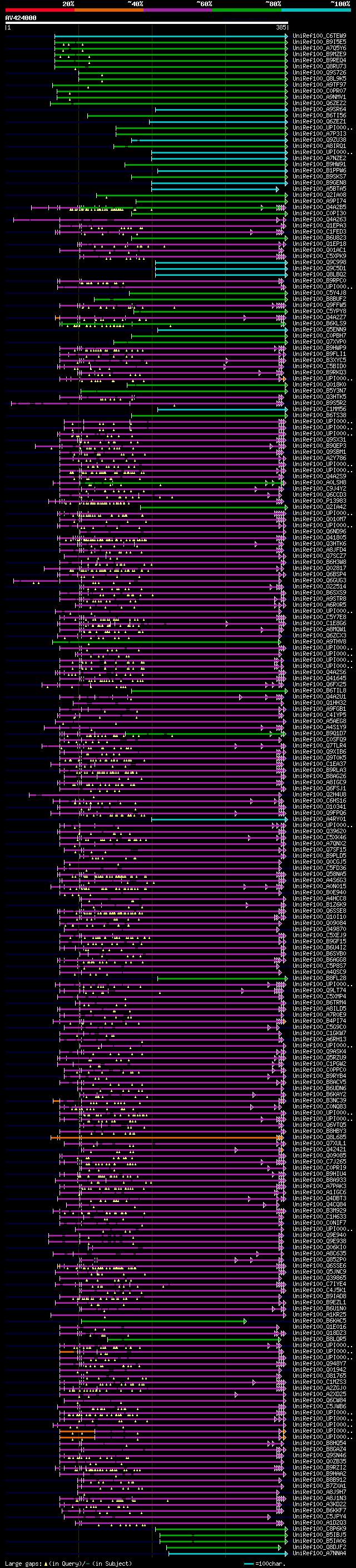Click the orange ~40% legend color bar
The width and height of the screenshot is (356, 1568).
click(x=109, y=10)
